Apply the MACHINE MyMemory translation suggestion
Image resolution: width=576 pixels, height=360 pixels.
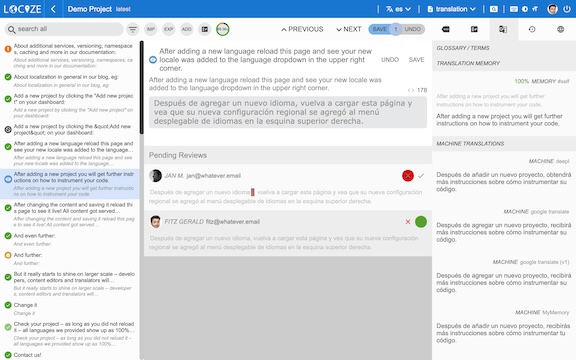[503, 333]
